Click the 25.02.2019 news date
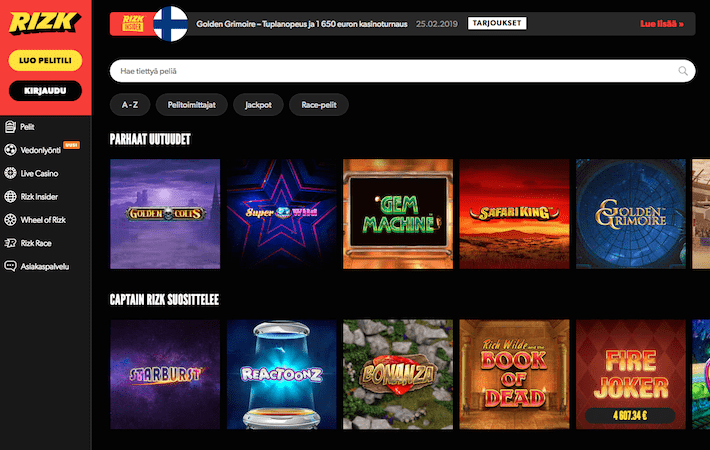 click(x=437, y=24)
